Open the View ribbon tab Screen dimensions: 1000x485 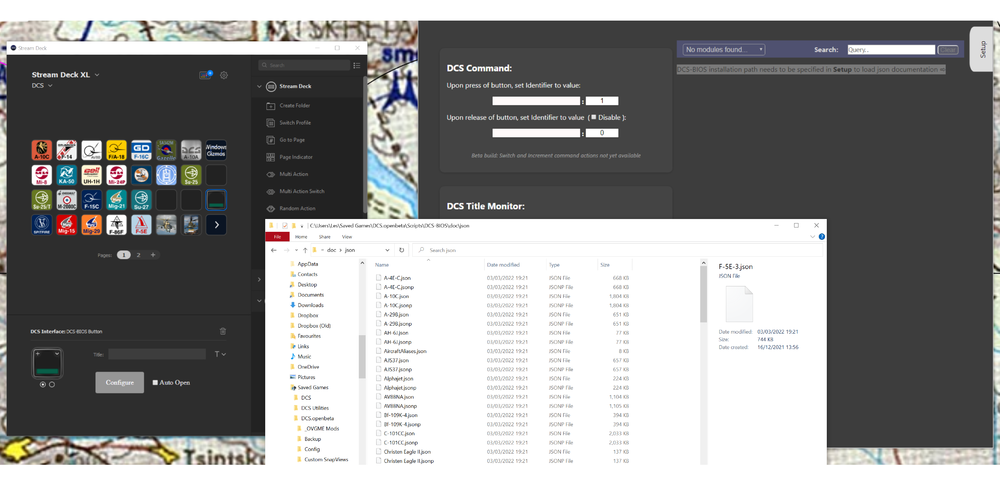[348, 236]
